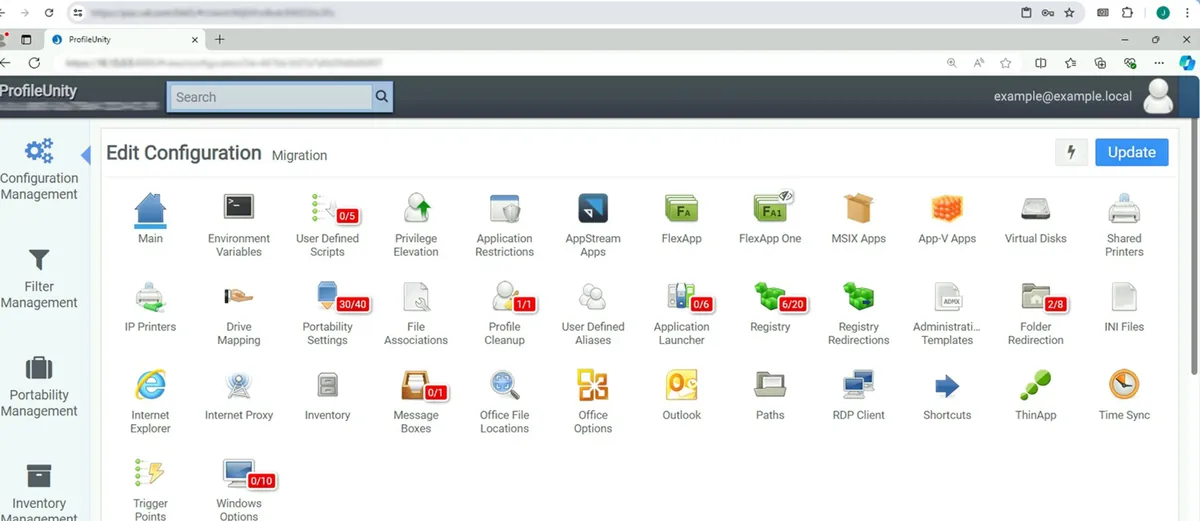The width and height of the screenshot is (1200, 521).
Task: Click the Update button
Action: pyautogui.click(x=1131, y=152)
